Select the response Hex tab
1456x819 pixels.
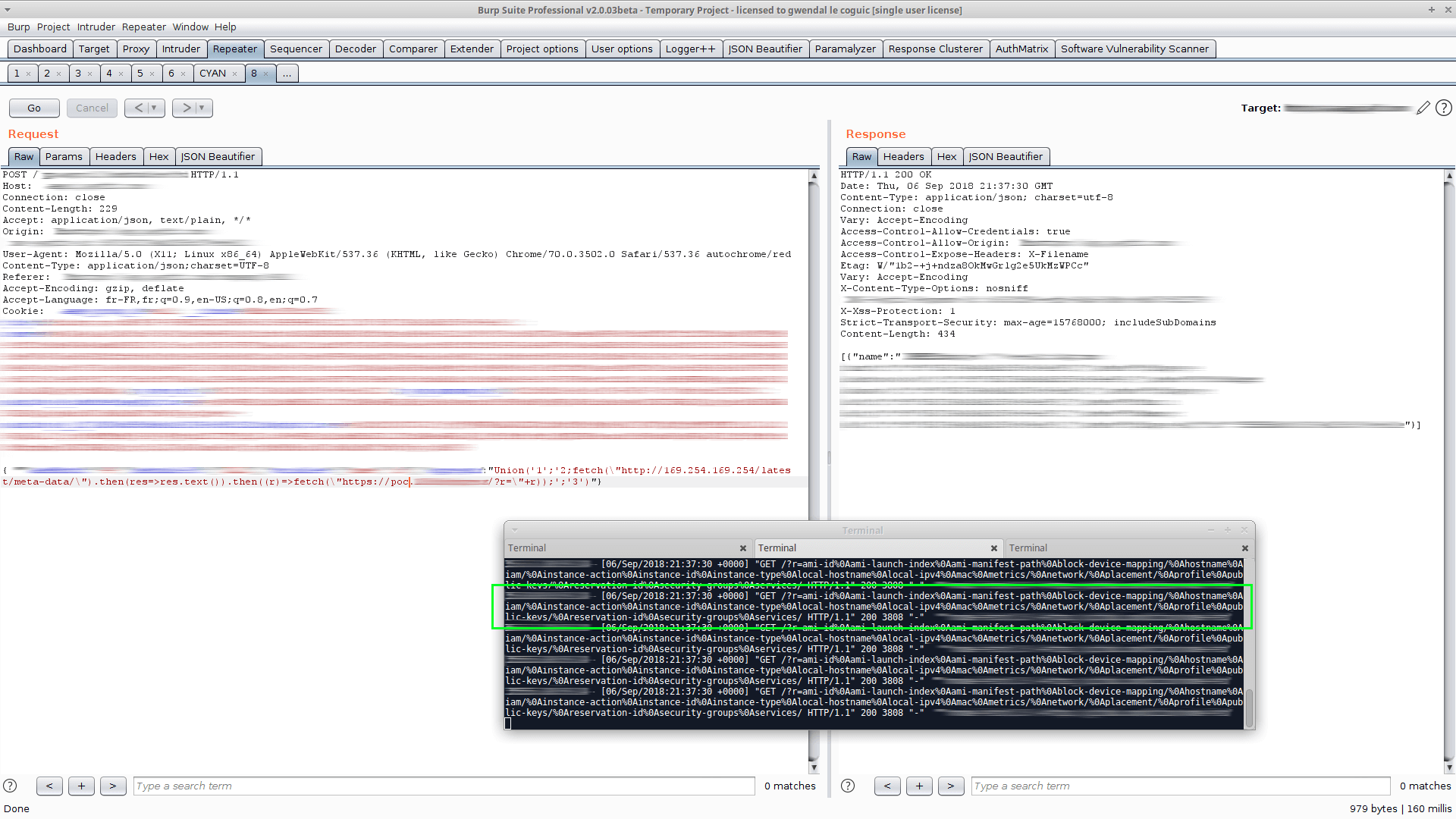947,157
